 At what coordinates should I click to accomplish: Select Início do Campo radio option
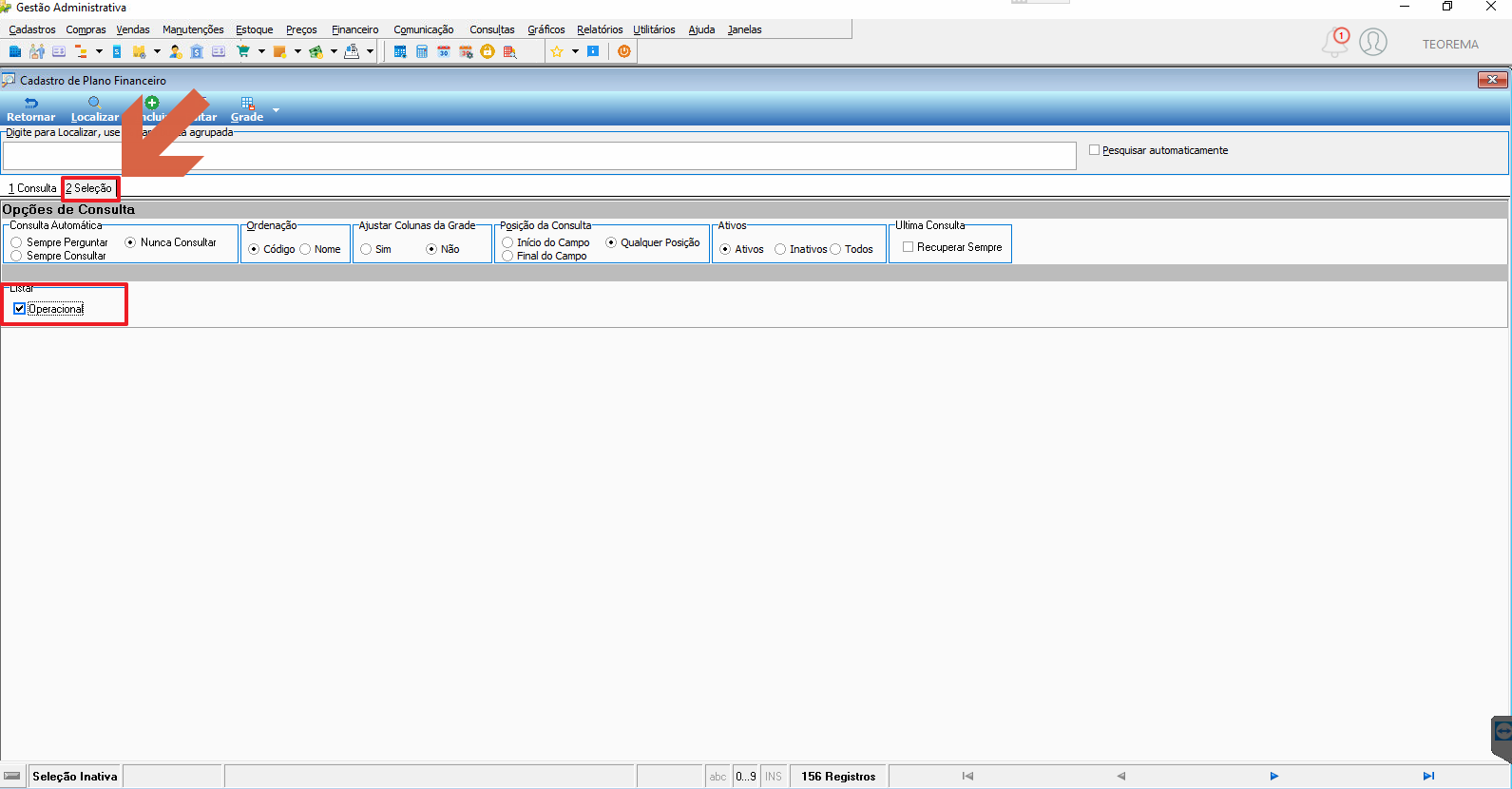[x=507, y=242]
